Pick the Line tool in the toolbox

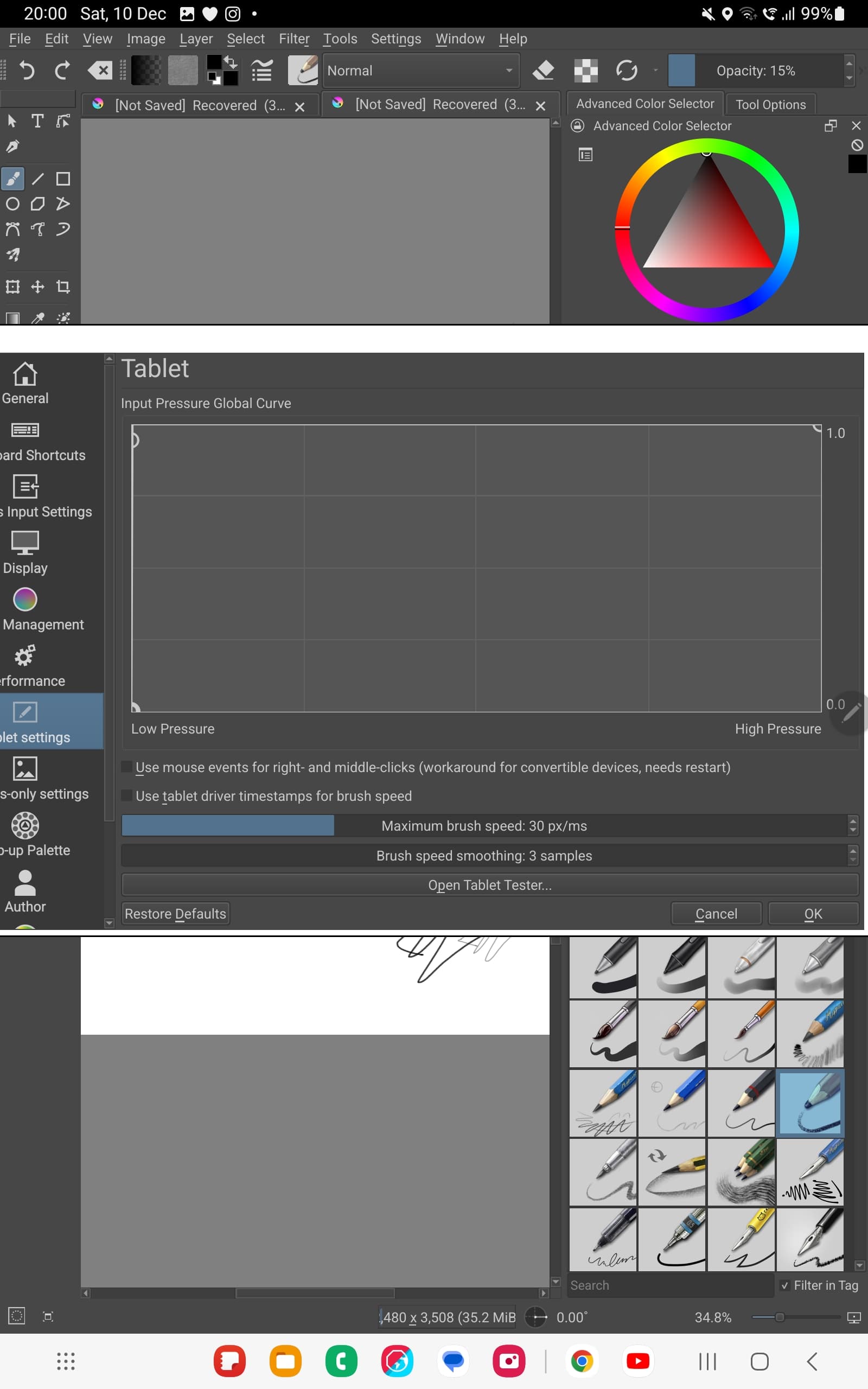pos(38,179)
